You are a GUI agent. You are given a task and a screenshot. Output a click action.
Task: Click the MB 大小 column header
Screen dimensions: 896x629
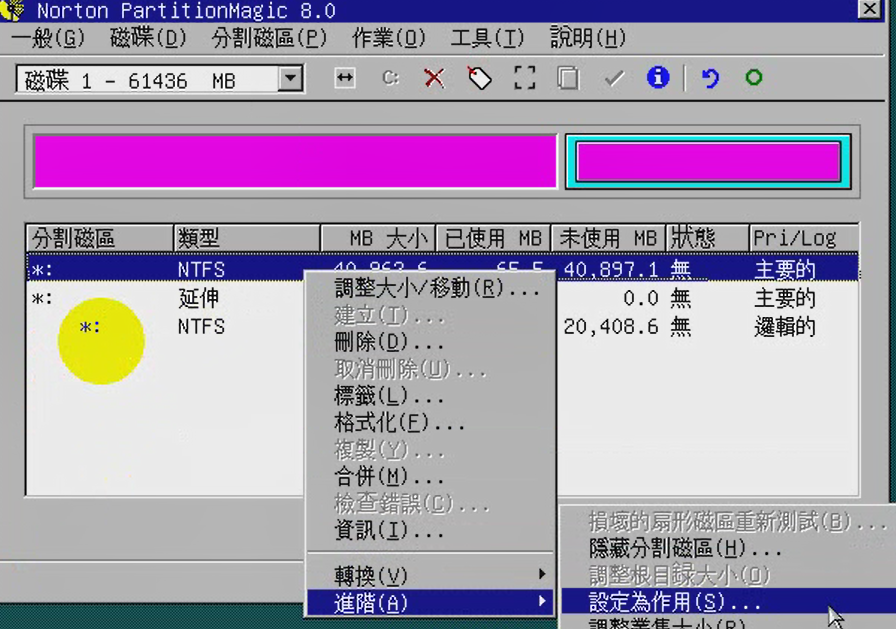click(x=378, y=238)
